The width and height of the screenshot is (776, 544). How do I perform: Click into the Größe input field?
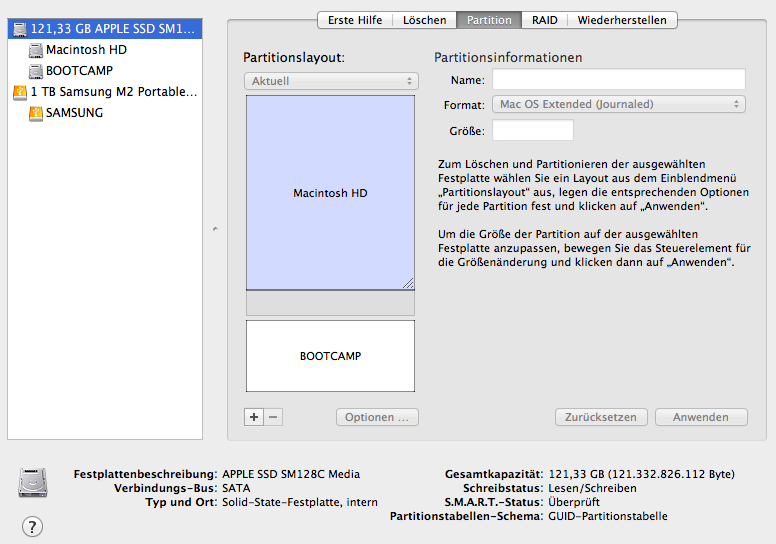[x=533, y=130]
